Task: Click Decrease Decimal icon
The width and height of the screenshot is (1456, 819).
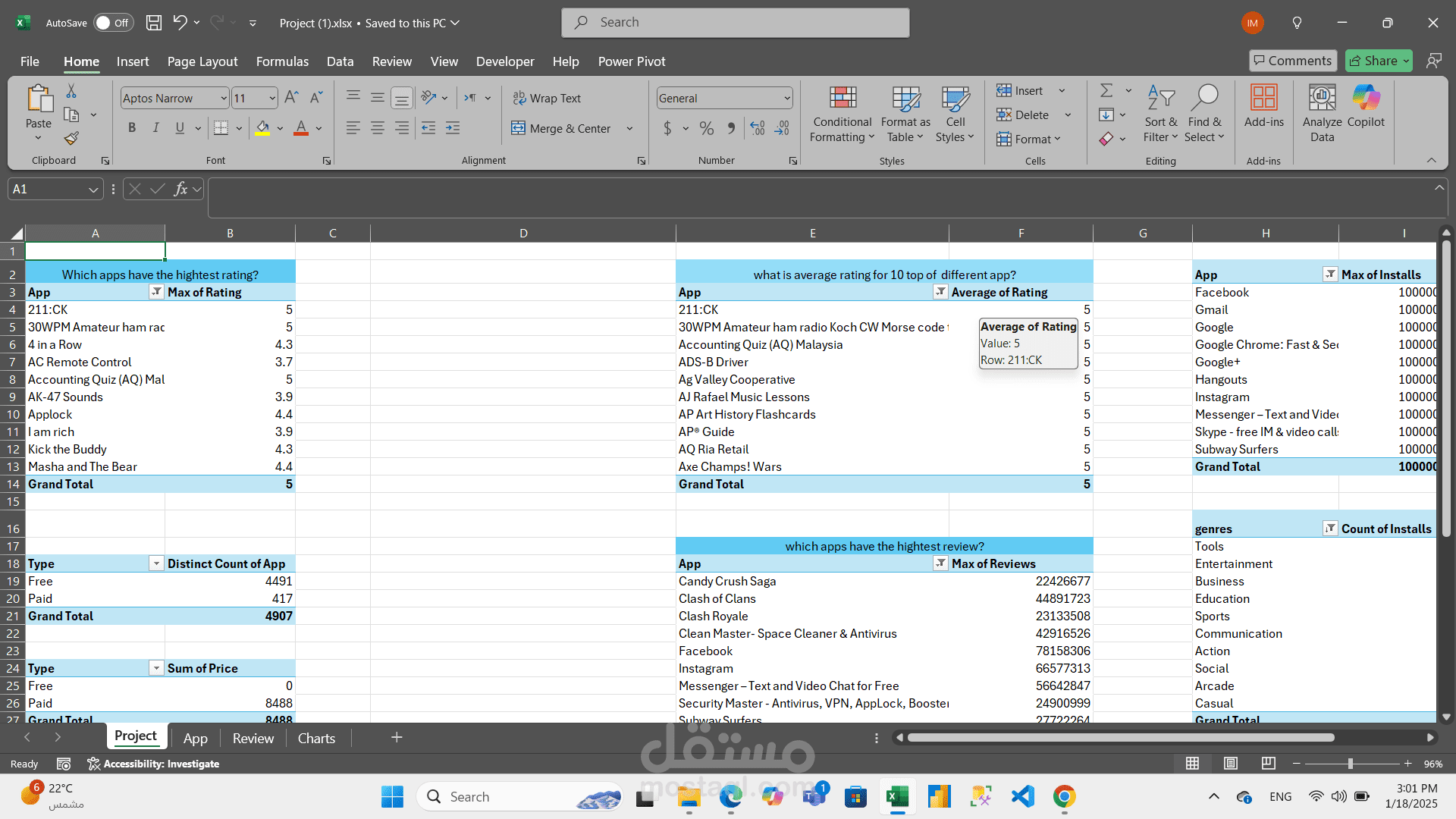Action: 783,128
